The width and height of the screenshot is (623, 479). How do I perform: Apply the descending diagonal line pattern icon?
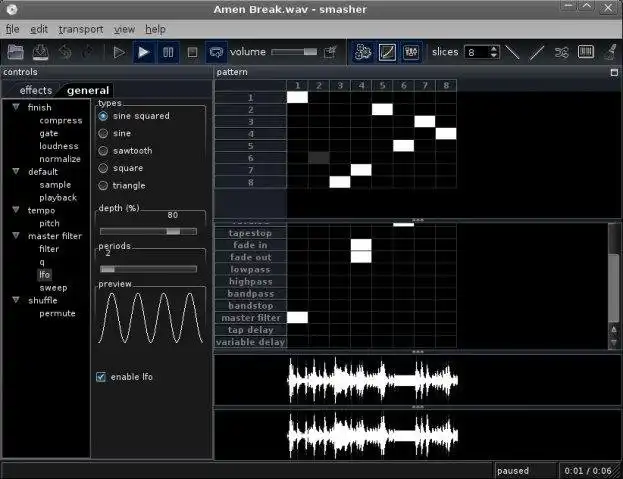click(513, 52)
